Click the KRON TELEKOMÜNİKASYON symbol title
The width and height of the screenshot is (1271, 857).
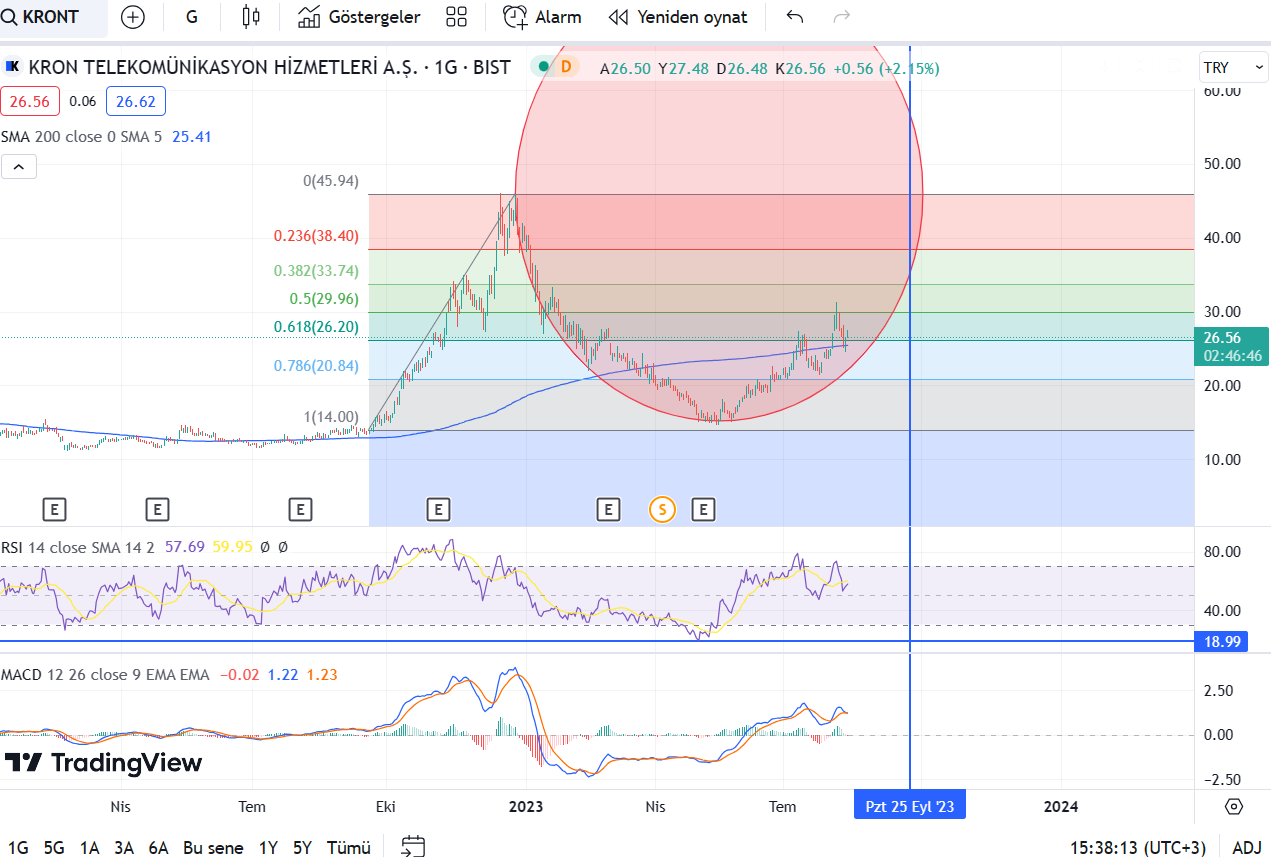pyautogui.click(x=269, y=67)
